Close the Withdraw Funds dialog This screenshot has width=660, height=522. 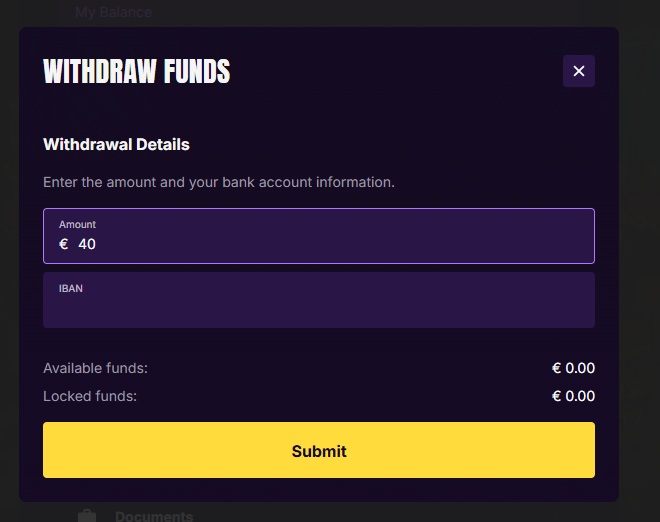pyautogui.click(x=579, y=71)
